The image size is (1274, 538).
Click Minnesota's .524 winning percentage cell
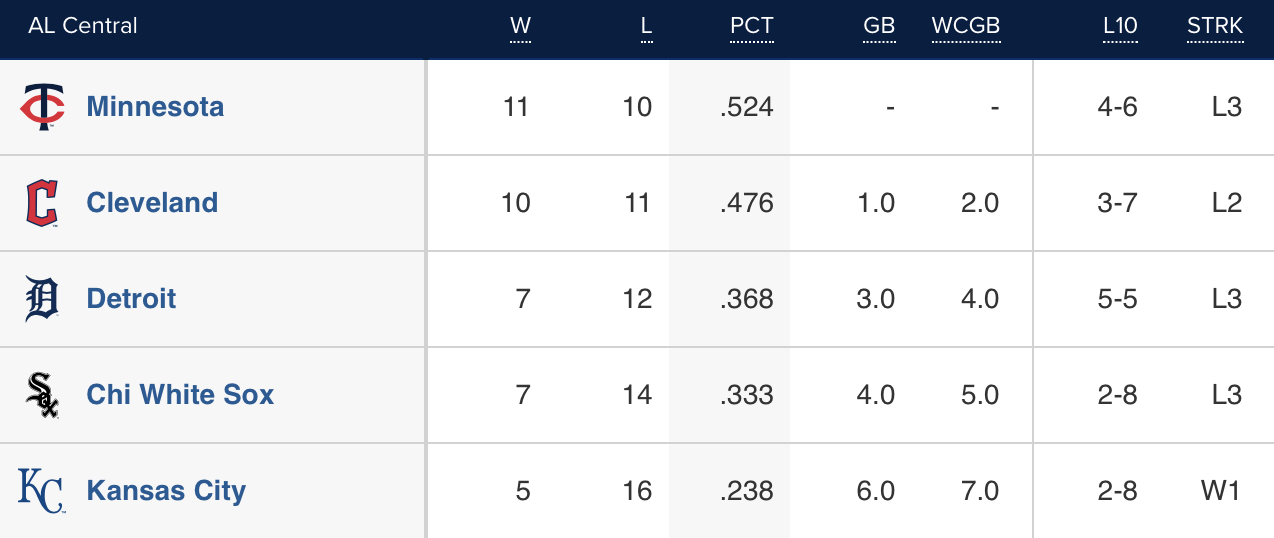[746, 107]
